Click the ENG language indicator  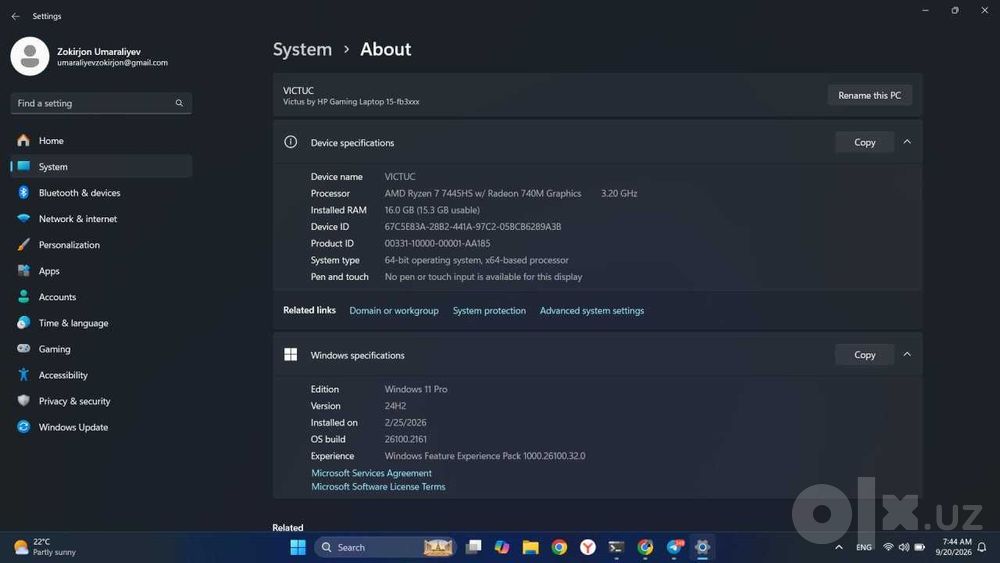864,547
